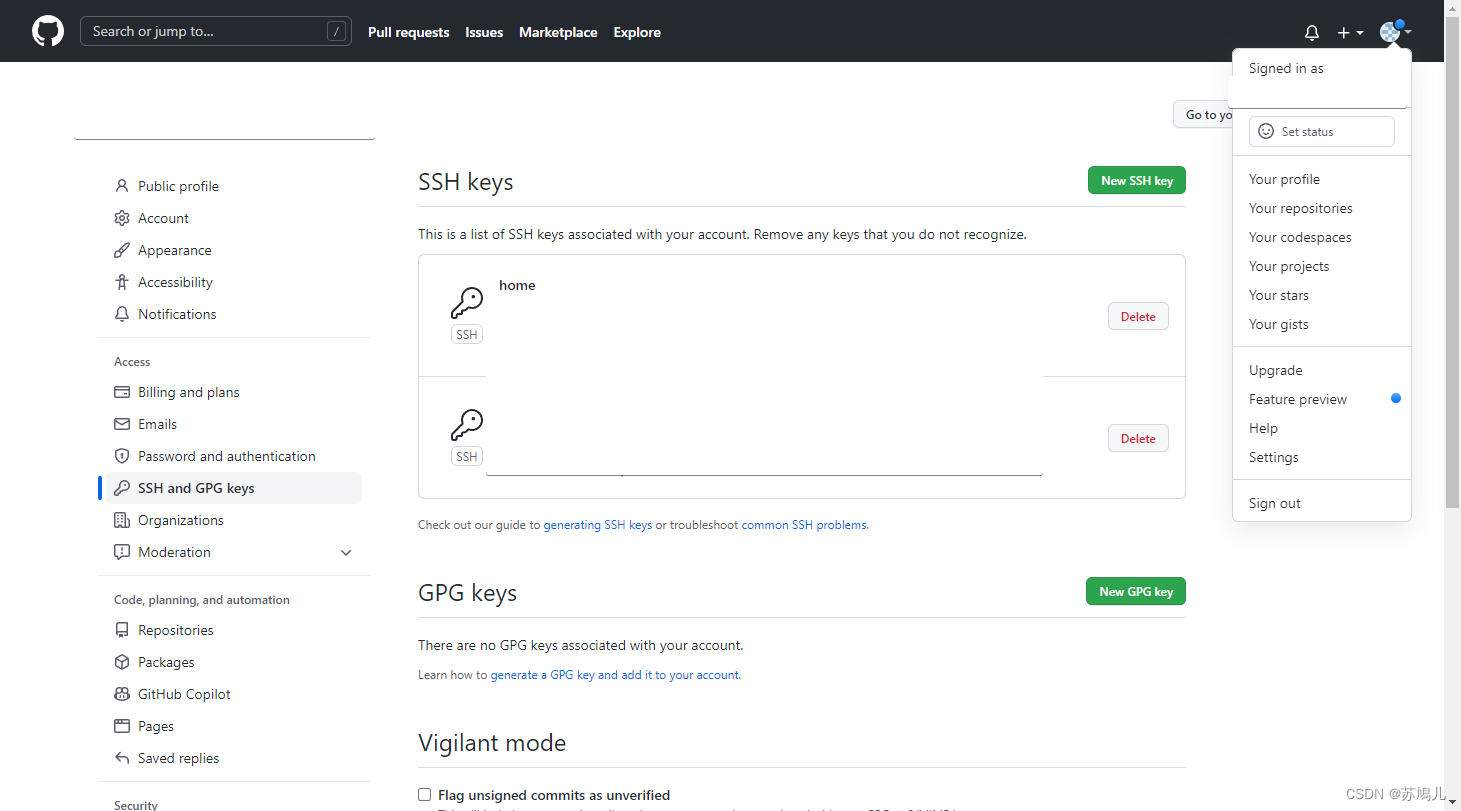
Task: Click the Pages browser icon
Action: 122,726
